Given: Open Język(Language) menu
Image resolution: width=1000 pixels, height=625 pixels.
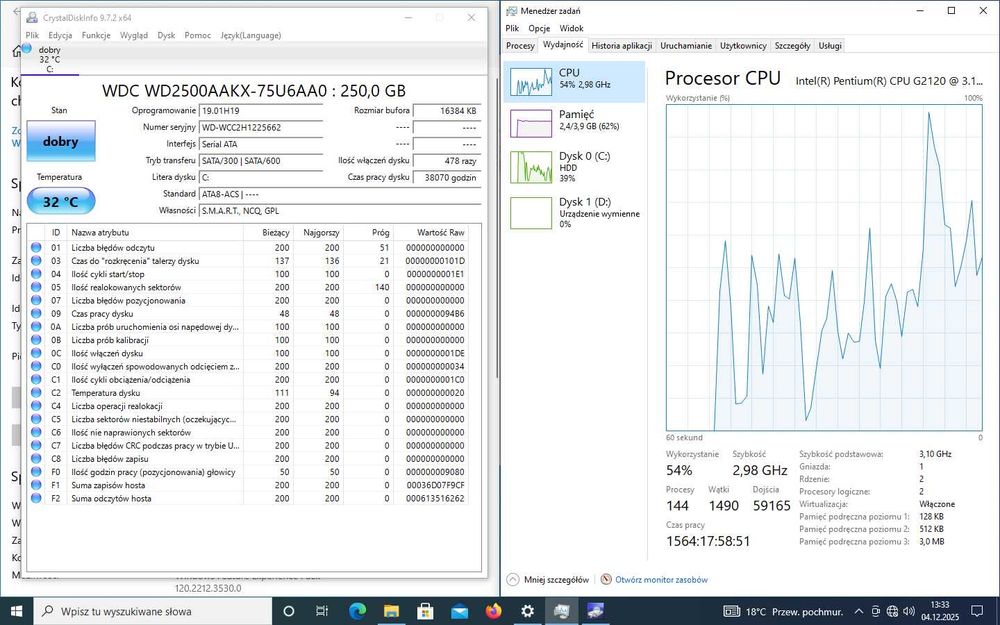Looking at the screenshot, I should click(x=251, y=35).
